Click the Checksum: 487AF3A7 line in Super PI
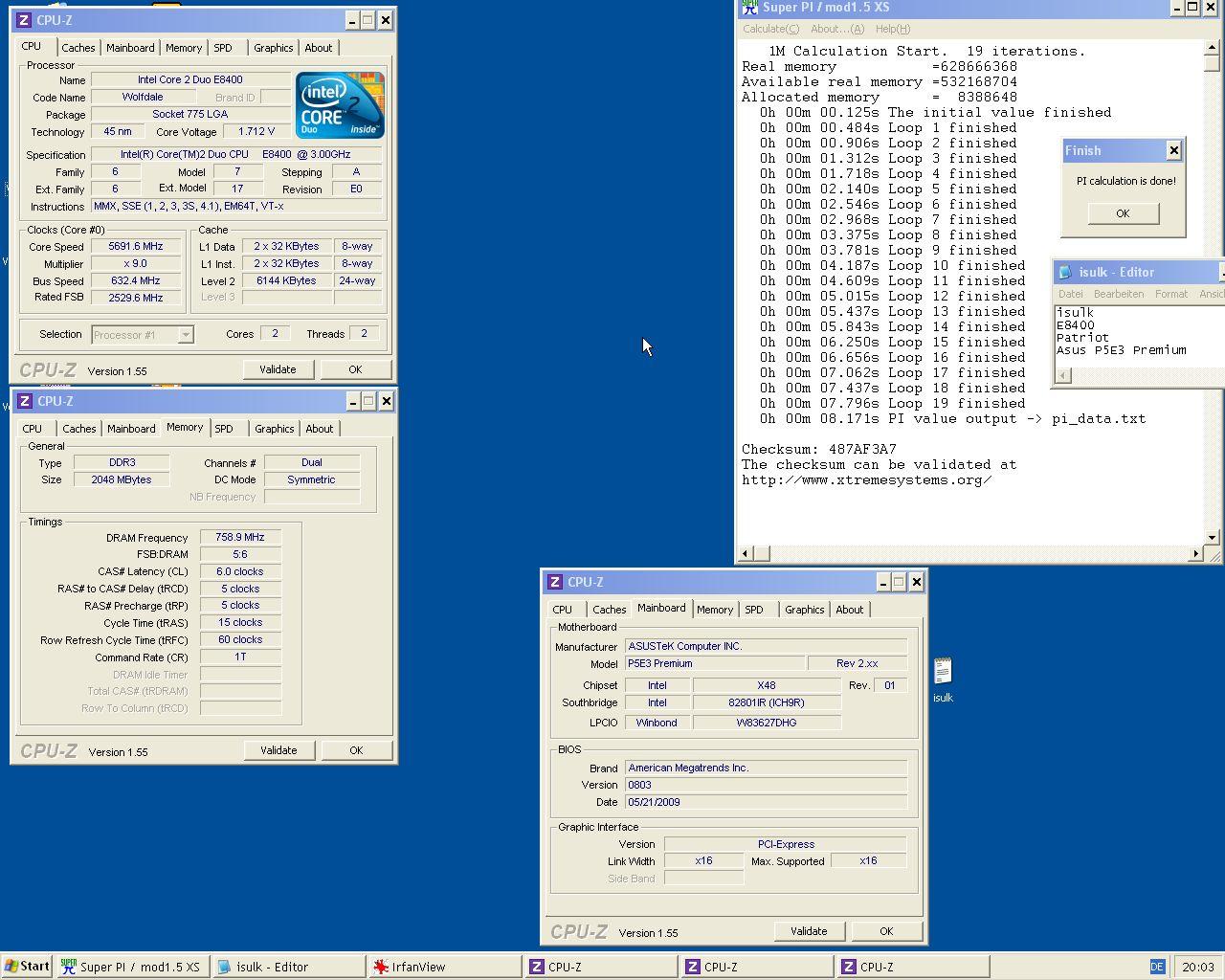The image size is (1225, 980). [x=819, y=449]
